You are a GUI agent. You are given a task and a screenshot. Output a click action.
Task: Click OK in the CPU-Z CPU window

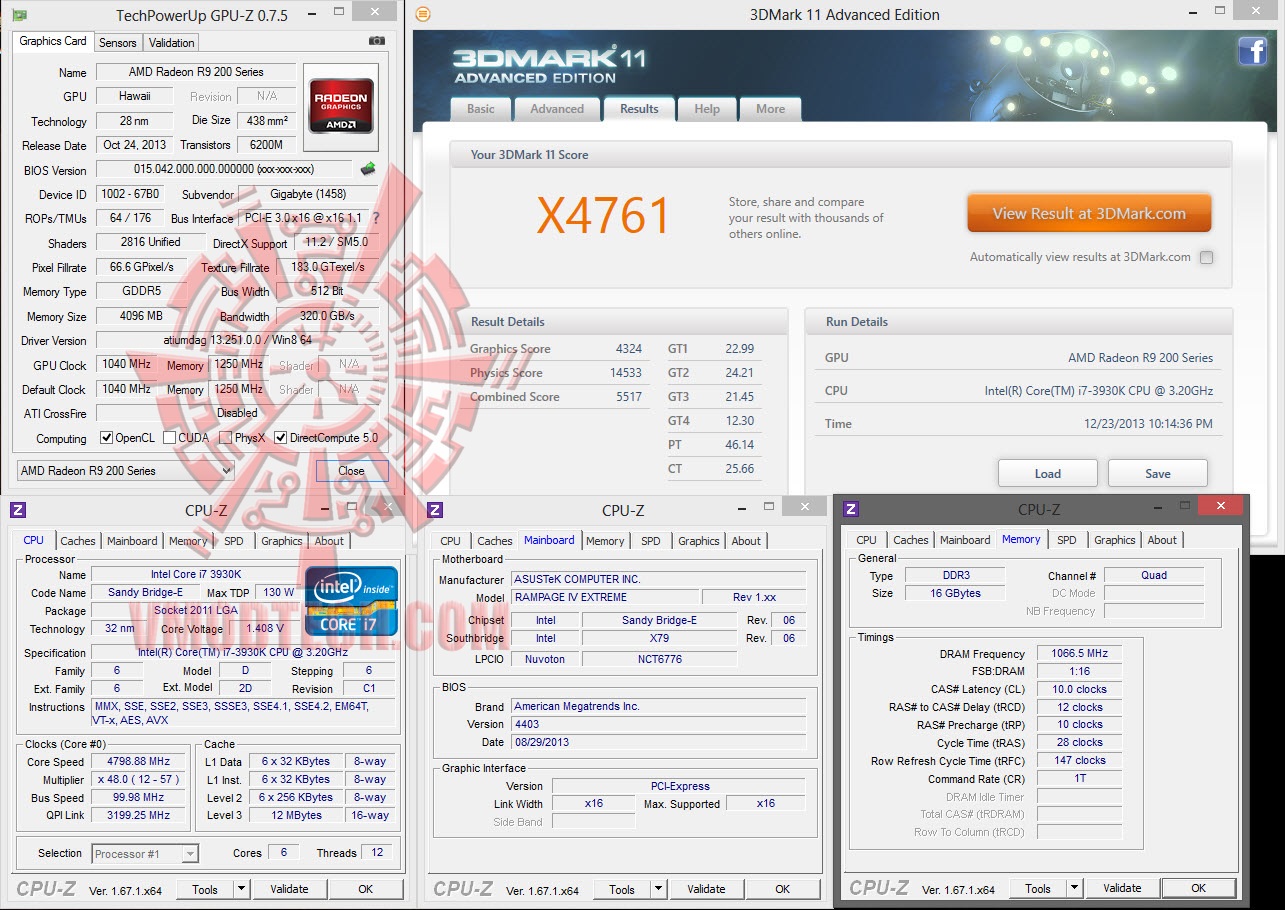pos(366,889)
